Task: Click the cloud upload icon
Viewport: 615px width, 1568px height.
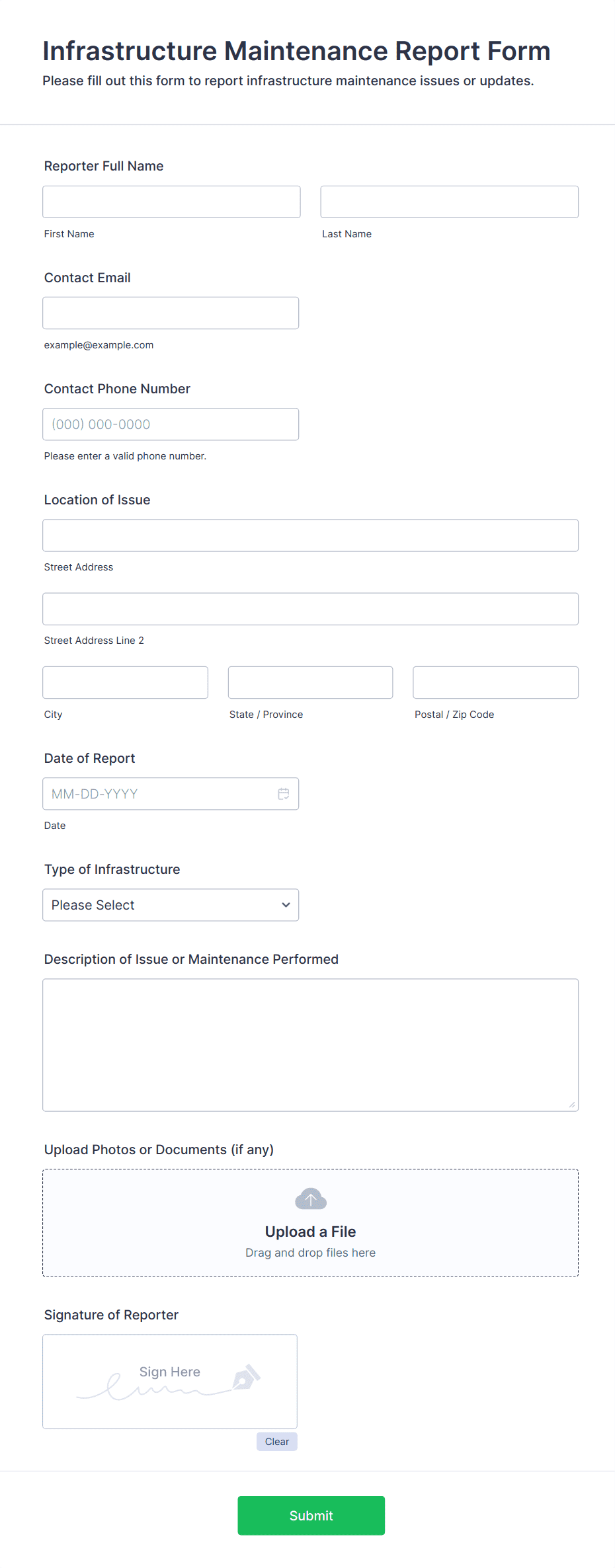Action: click(x=310, y=1198)
